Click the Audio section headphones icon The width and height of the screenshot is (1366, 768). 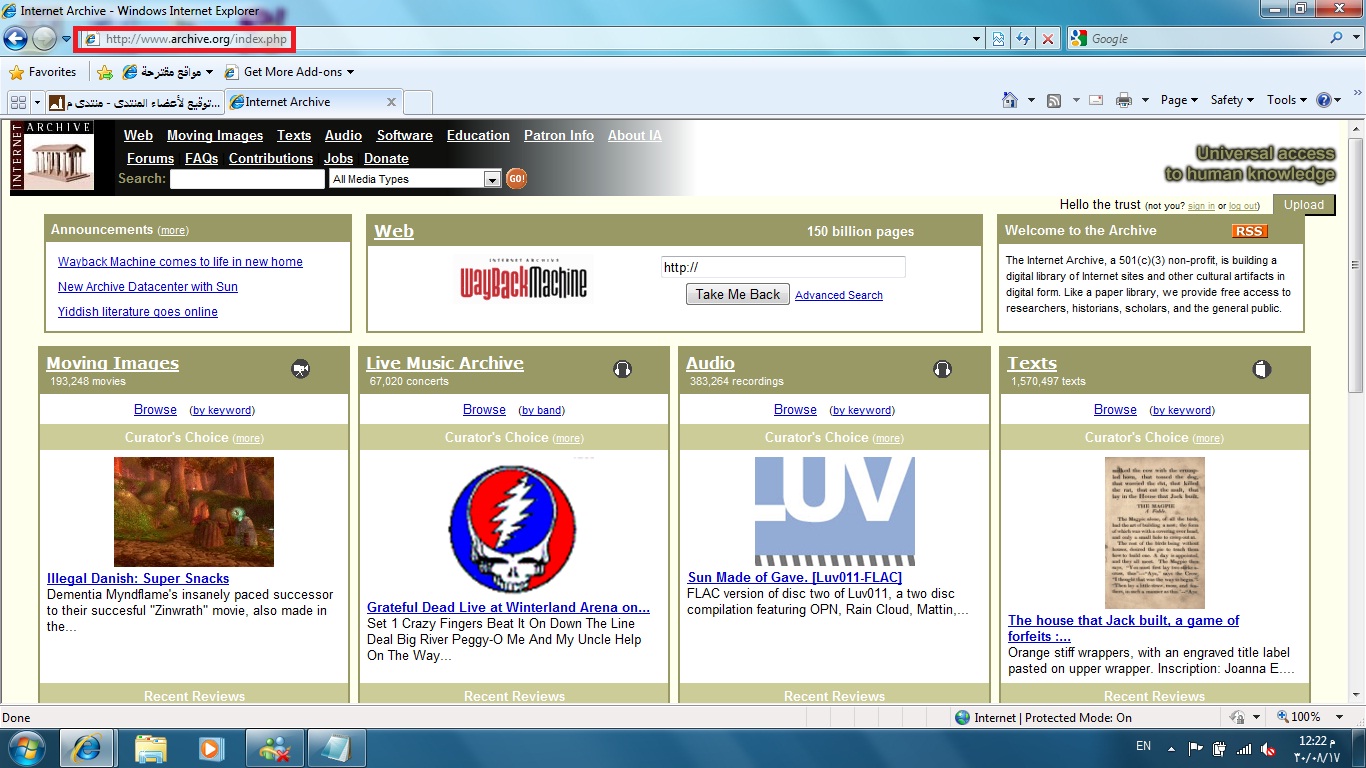pyautogui.click(x=942, y=369)
